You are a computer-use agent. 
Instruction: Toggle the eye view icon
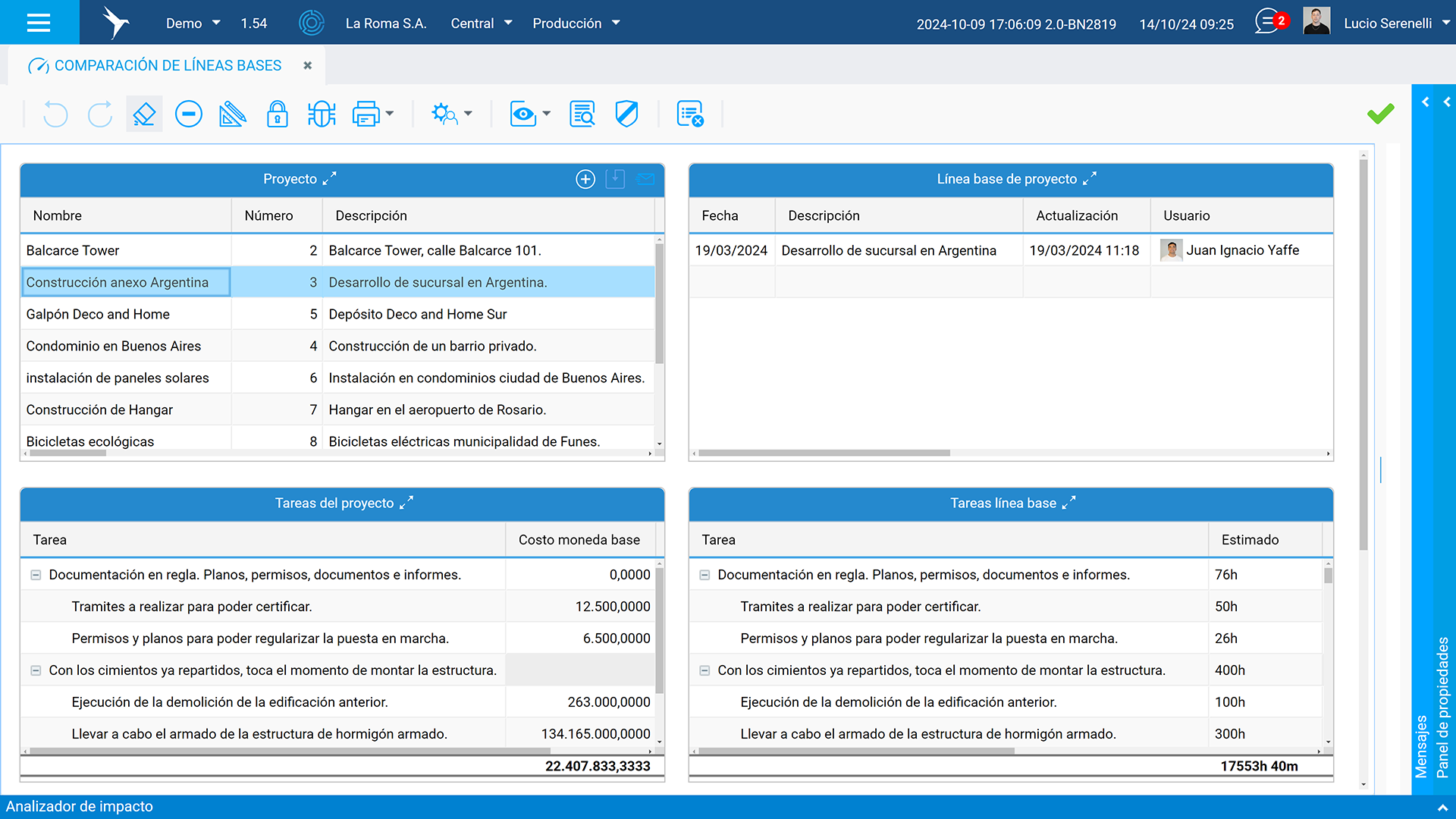point(523,115)
